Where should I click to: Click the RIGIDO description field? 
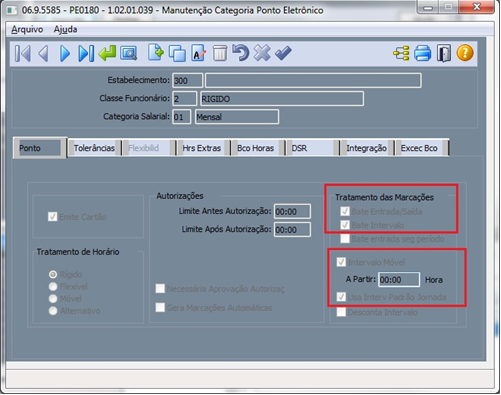coord(282,99)
